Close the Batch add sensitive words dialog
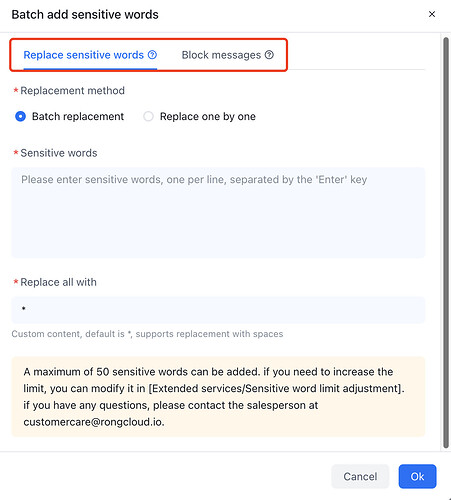Viewport: 451px width, 500px height. tap(432, 14)
